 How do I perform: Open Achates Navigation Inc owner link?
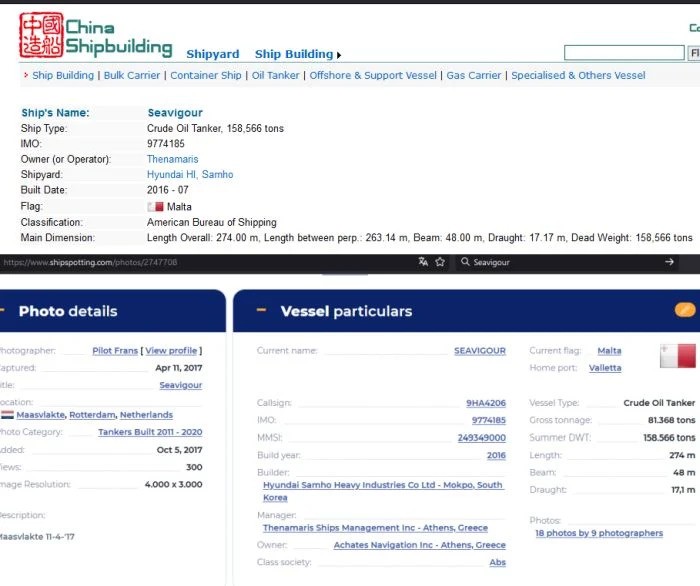tap(420, 545)
